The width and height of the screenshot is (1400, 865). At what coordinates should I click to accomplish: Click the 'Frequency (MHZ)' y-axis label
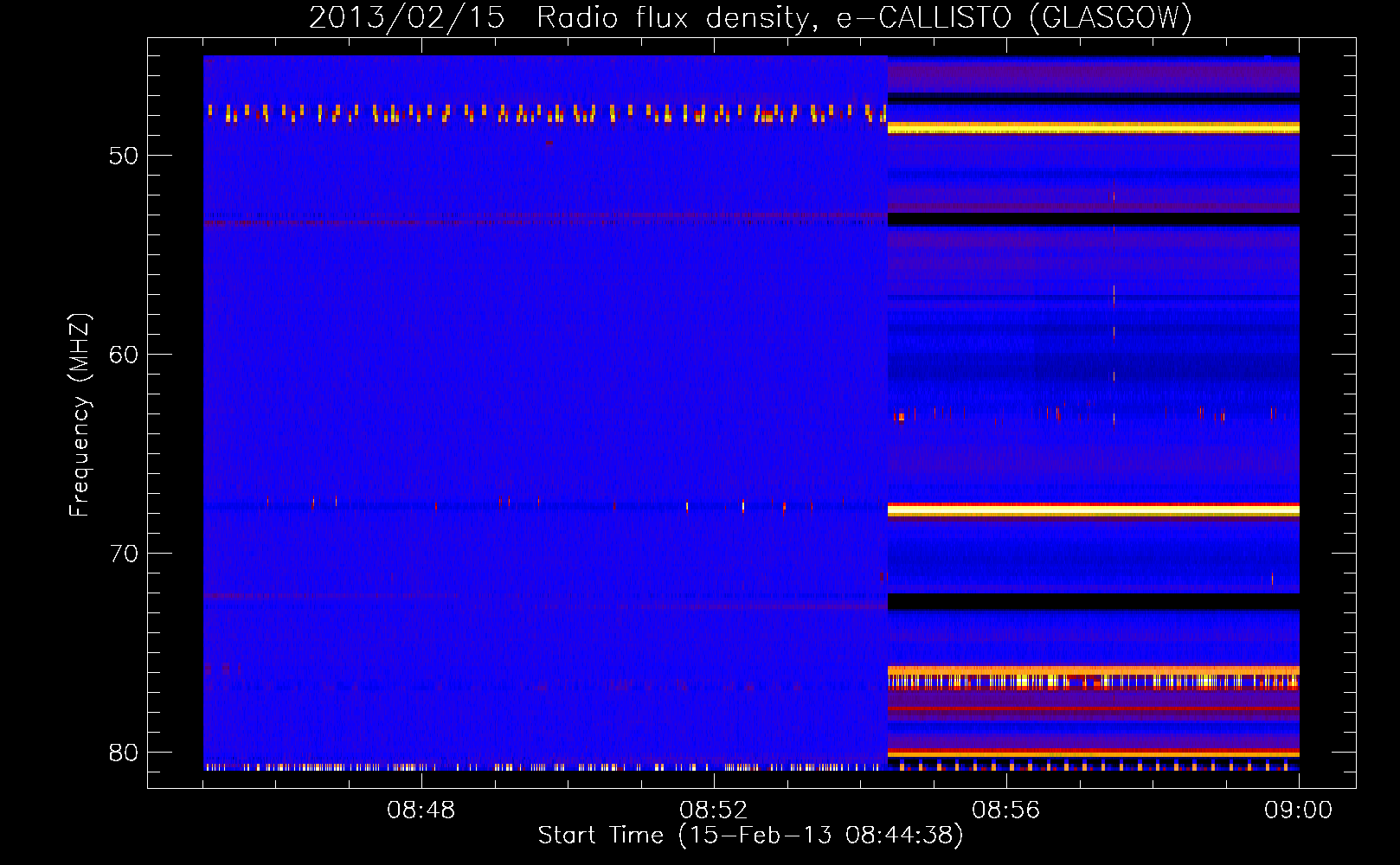pos(80,415)
